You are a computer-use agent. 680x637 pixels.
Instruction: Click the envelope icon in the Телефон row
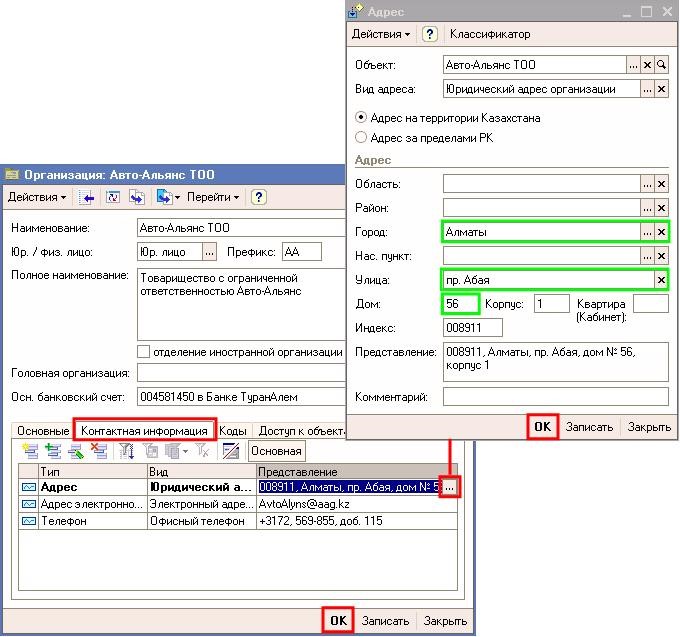(28, 521)
